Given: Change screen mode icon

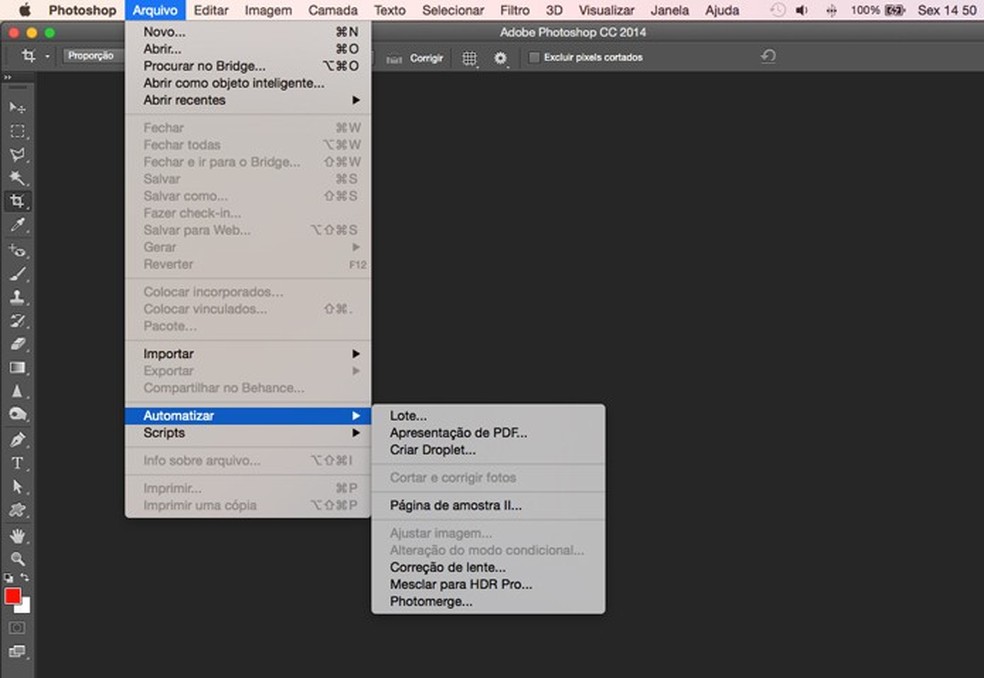Looking at the screenshot, I should tap(17, 652).
